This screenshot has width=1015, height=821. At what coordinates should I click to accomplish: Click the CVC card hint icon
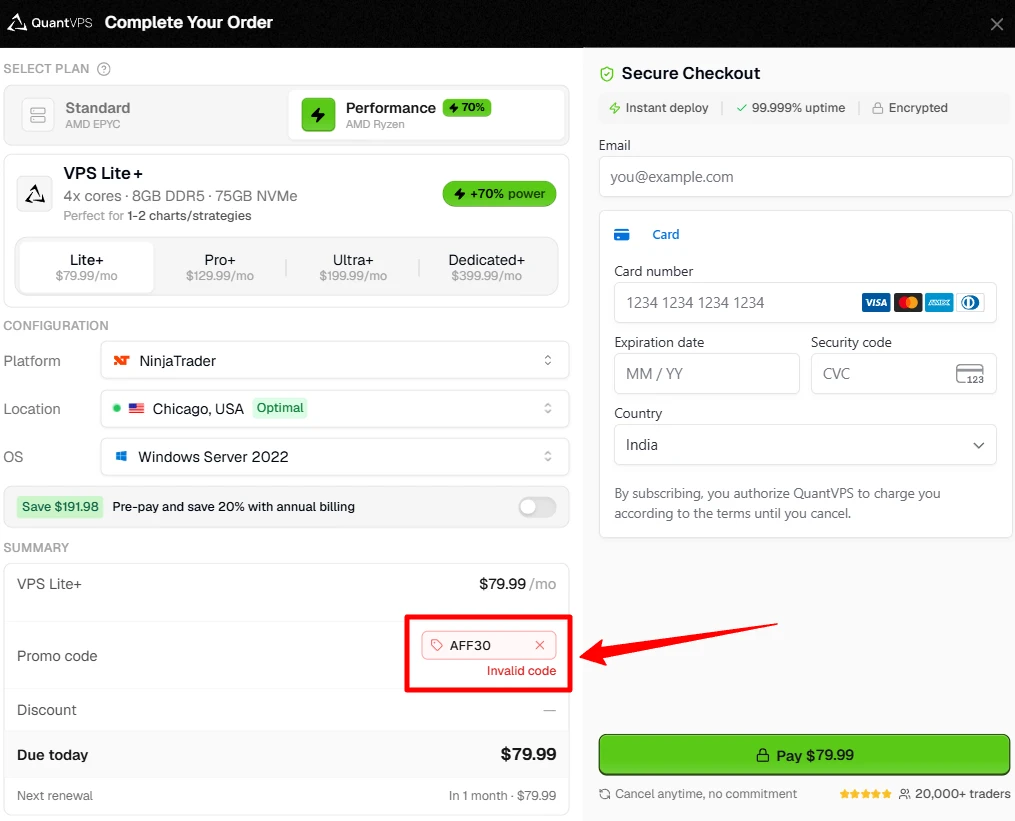[970, 374]
